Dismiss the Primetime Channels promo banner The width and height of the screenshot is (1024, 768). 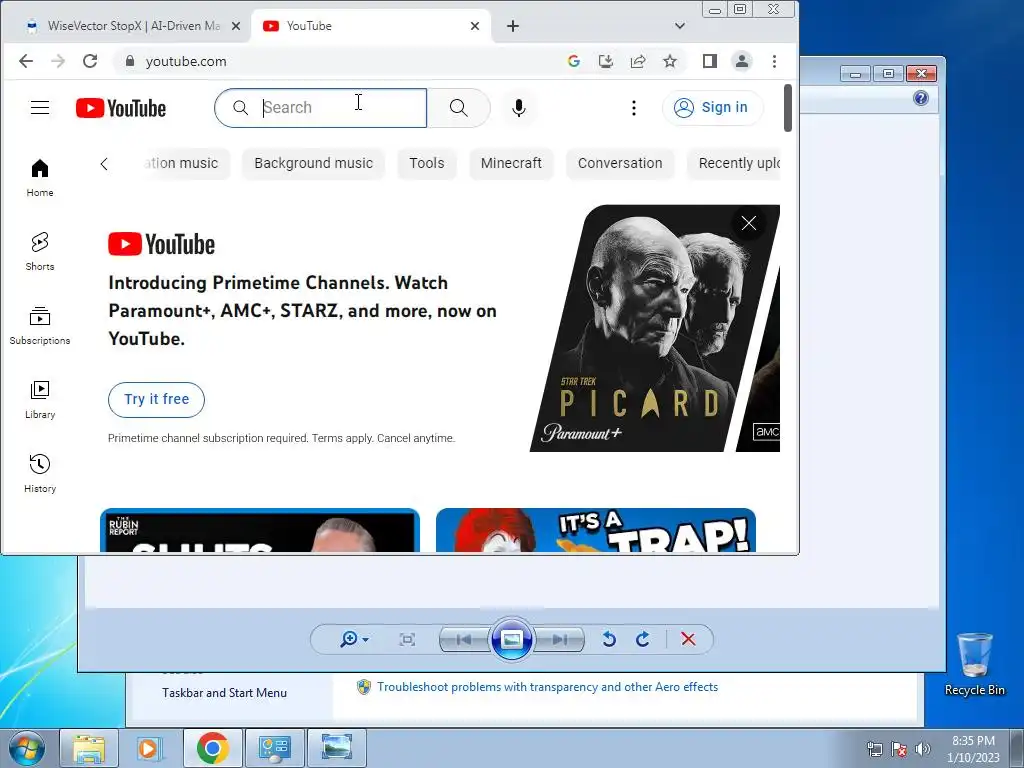[x=748, y=223]
